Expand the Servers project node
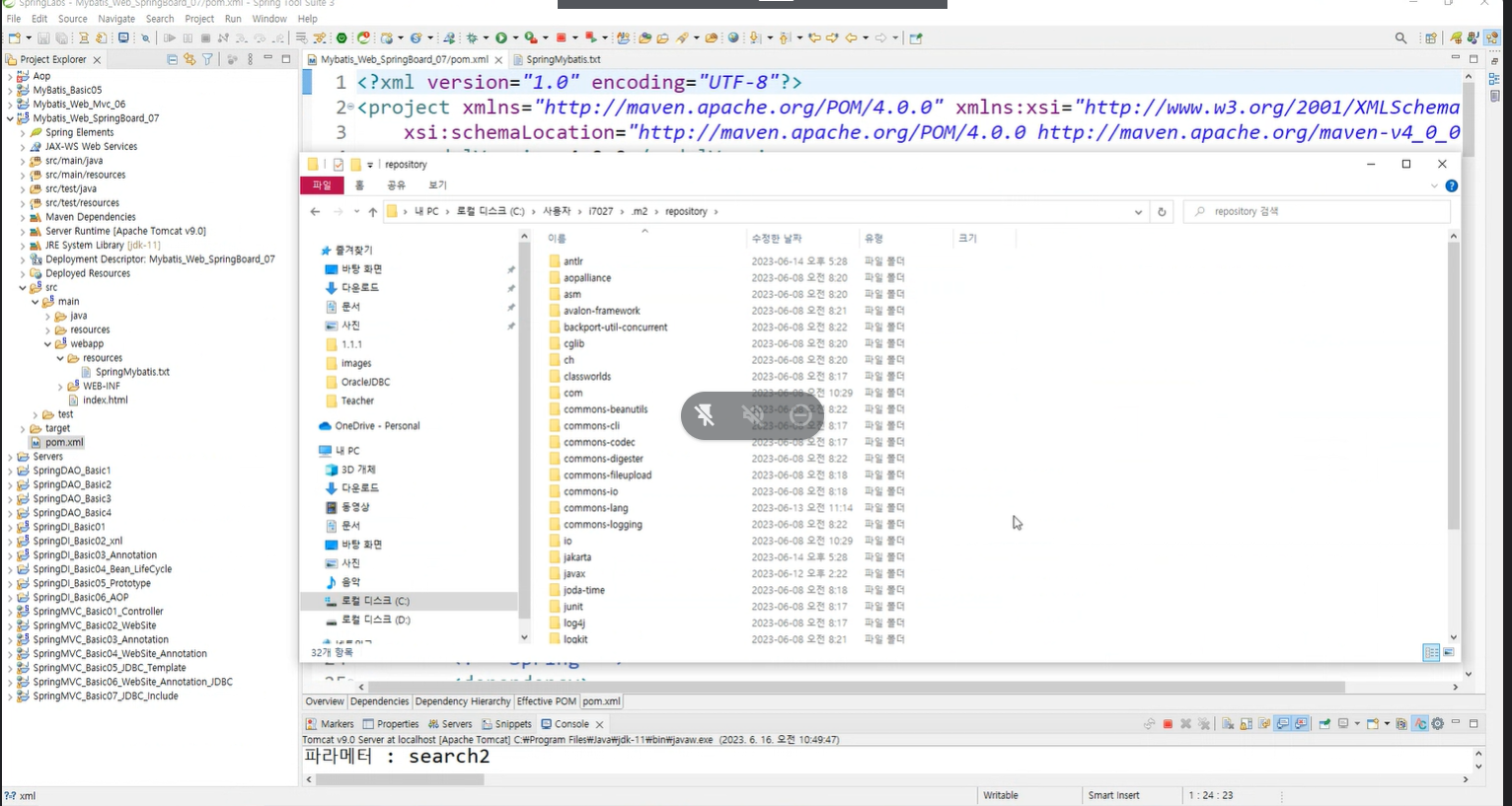 (x=10, y=457)
